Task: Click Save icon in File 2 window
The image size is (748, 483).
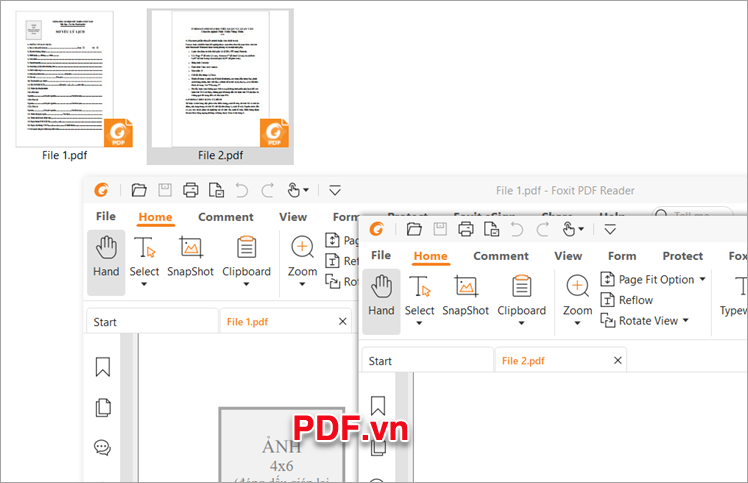Action: point(440,229)
